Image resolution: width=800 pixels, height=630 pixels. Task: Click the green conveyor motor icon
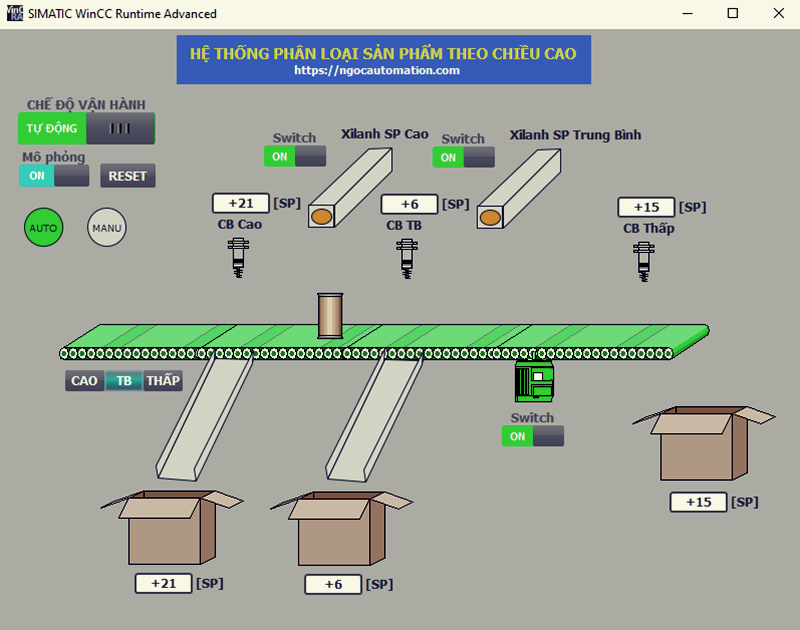pyautogui.click(x=534, y=381)
